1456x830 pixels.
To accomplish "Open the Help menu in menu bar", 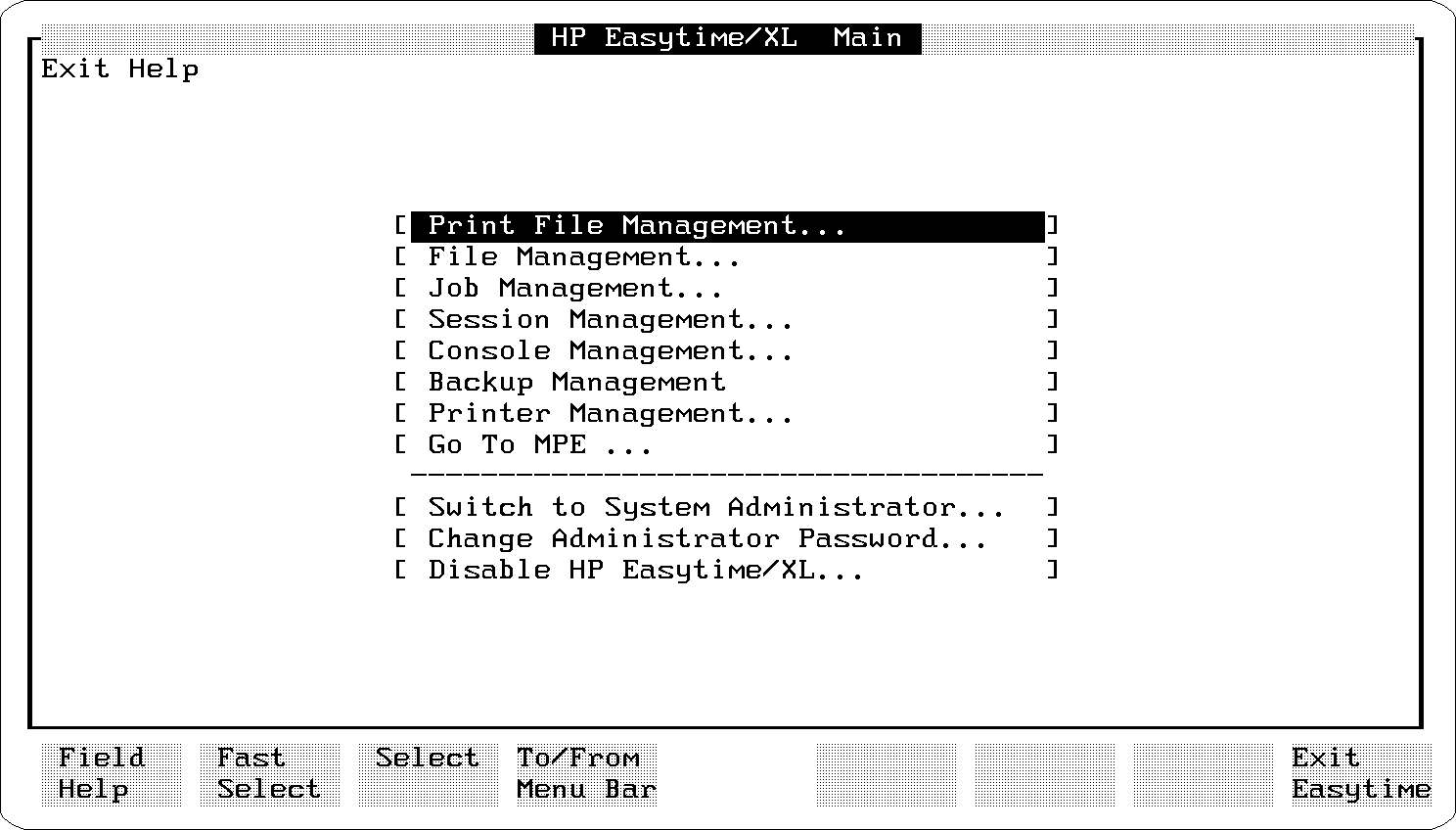I will click(163, 69).
